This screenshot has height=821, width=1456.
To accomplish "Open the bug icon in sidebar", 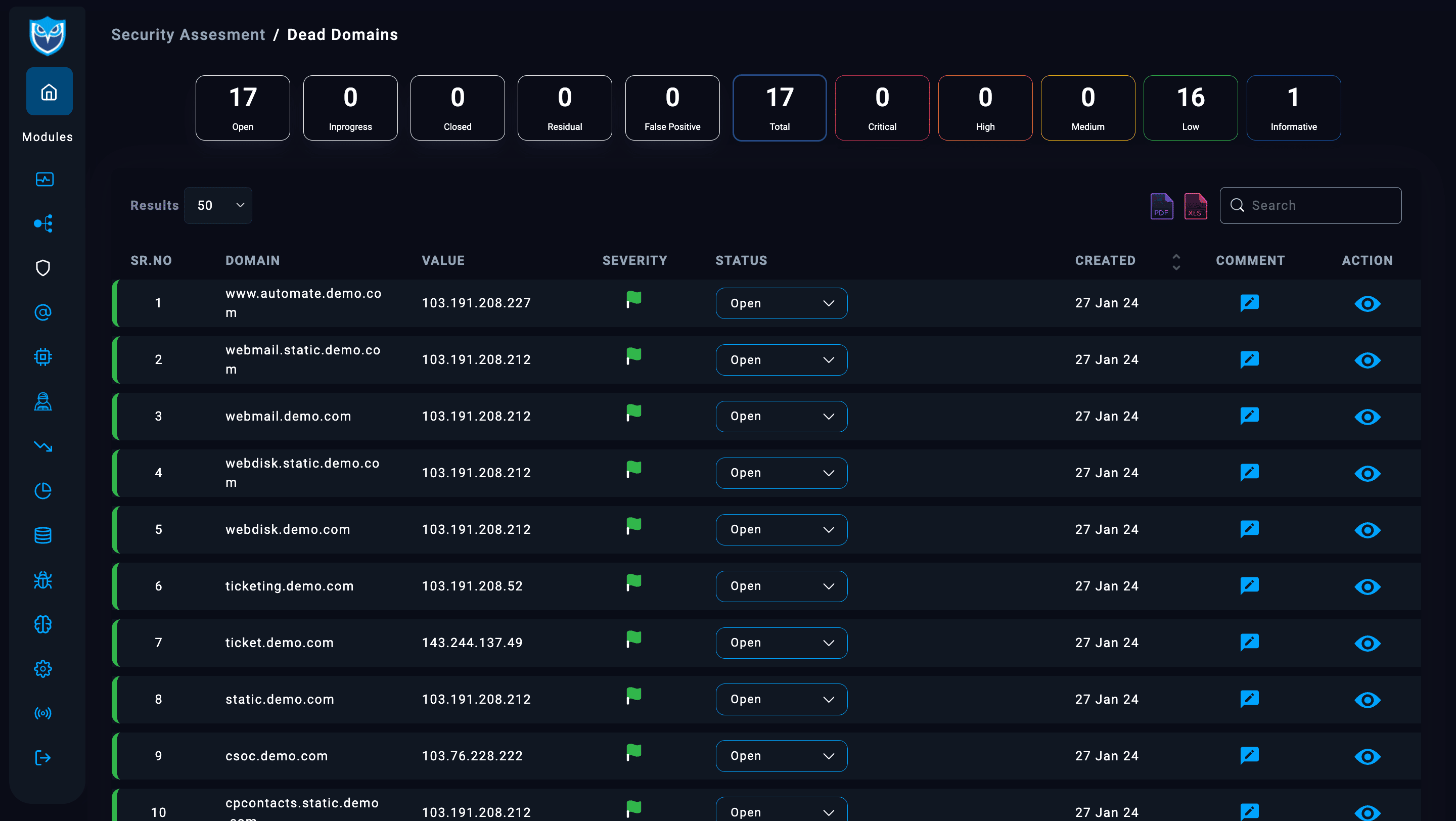I will pos(43,580).
